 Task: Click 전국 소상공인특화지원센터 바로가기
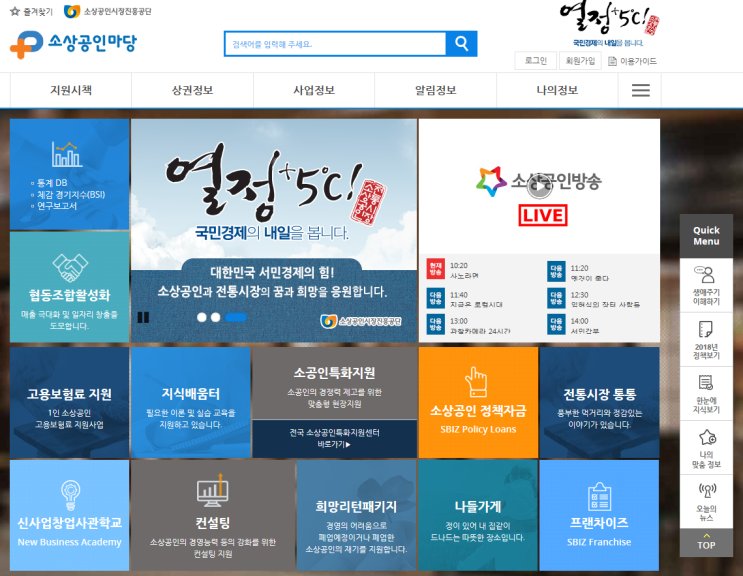[x=335, y=439]
